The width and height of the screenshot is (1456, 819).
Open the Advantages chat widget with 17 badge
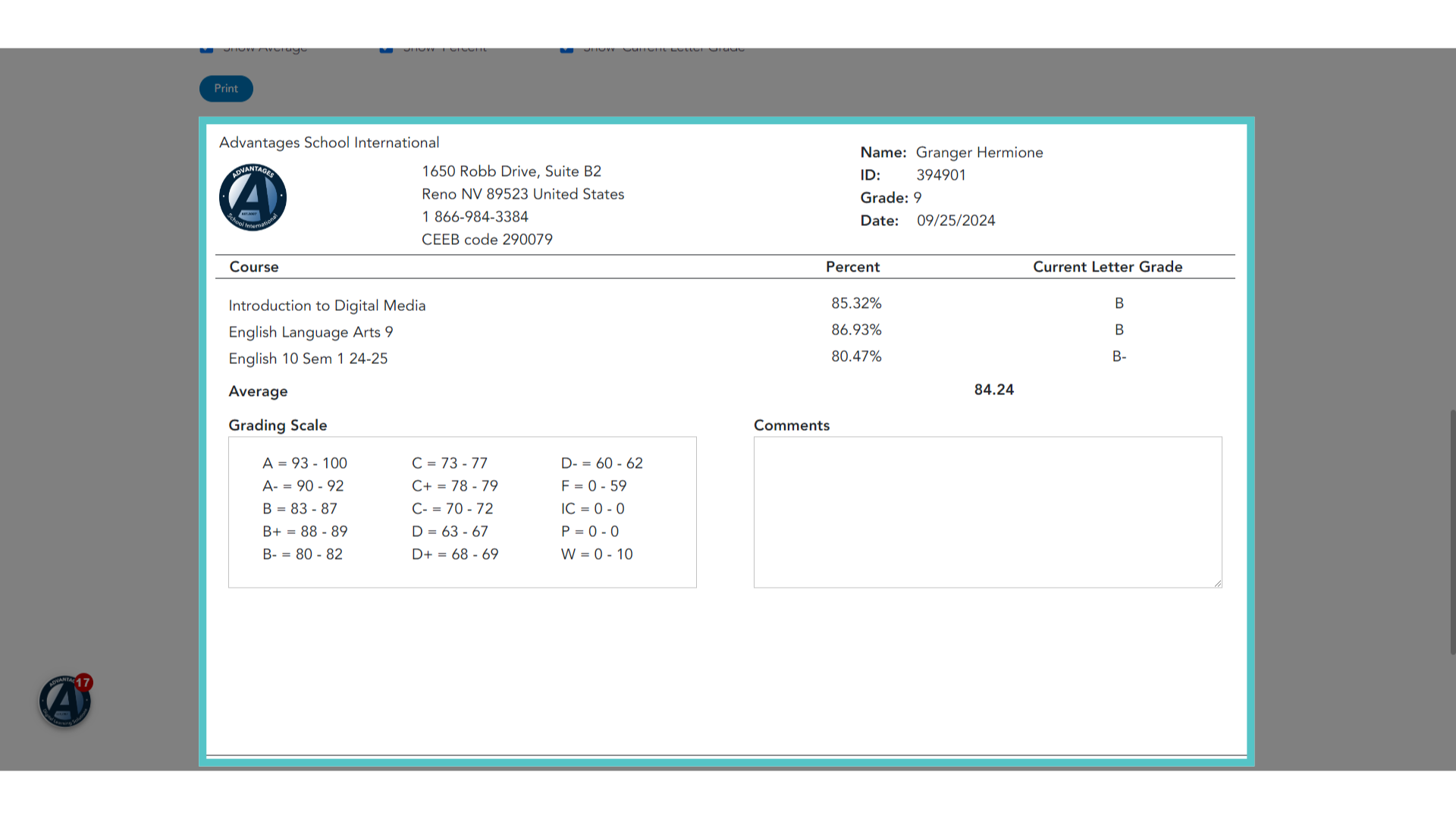(65, 701)
